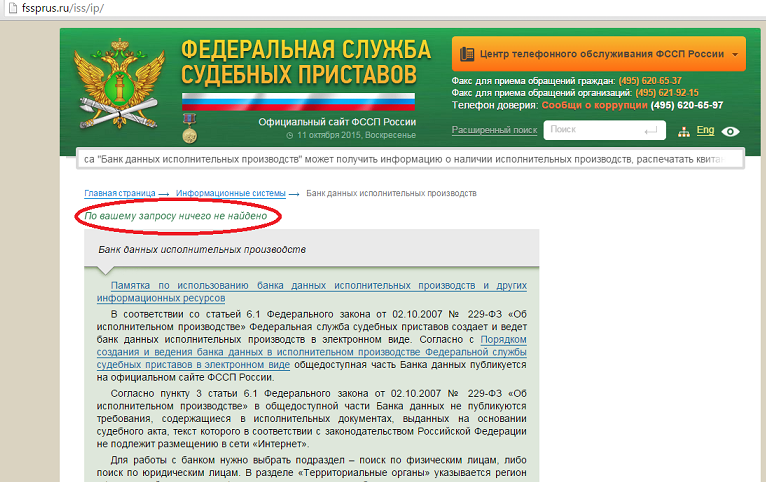The height and width of the screenshot is (482, 766).
Task: Click the current breadcrumb Банк данных исполнительных производств
Action: [x=391, y=193]
